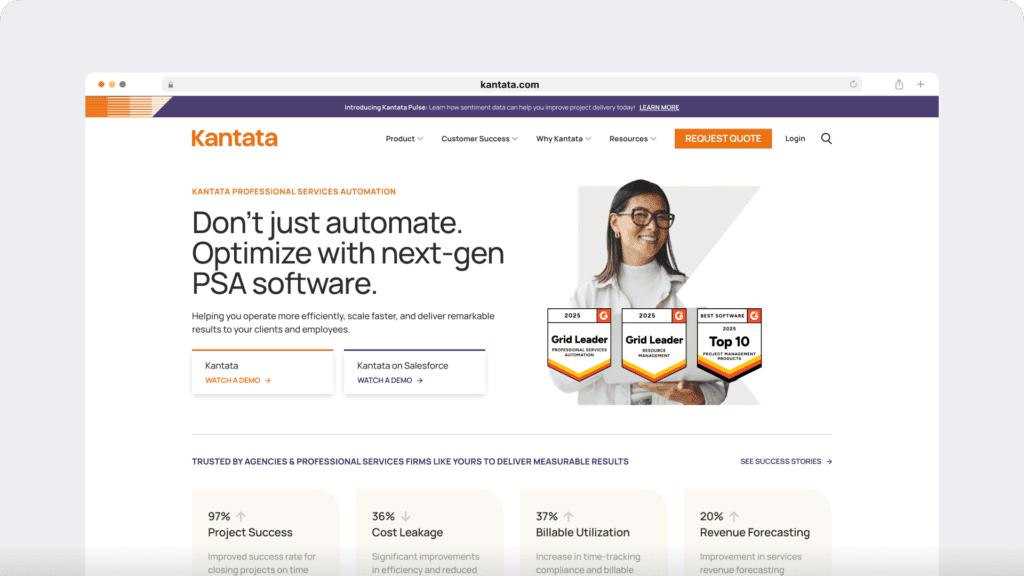Image resolution: width=1024 pixels, height=576 pixels.
Task: Click the REQUEST QUOTE button
Action: (722, 138)
